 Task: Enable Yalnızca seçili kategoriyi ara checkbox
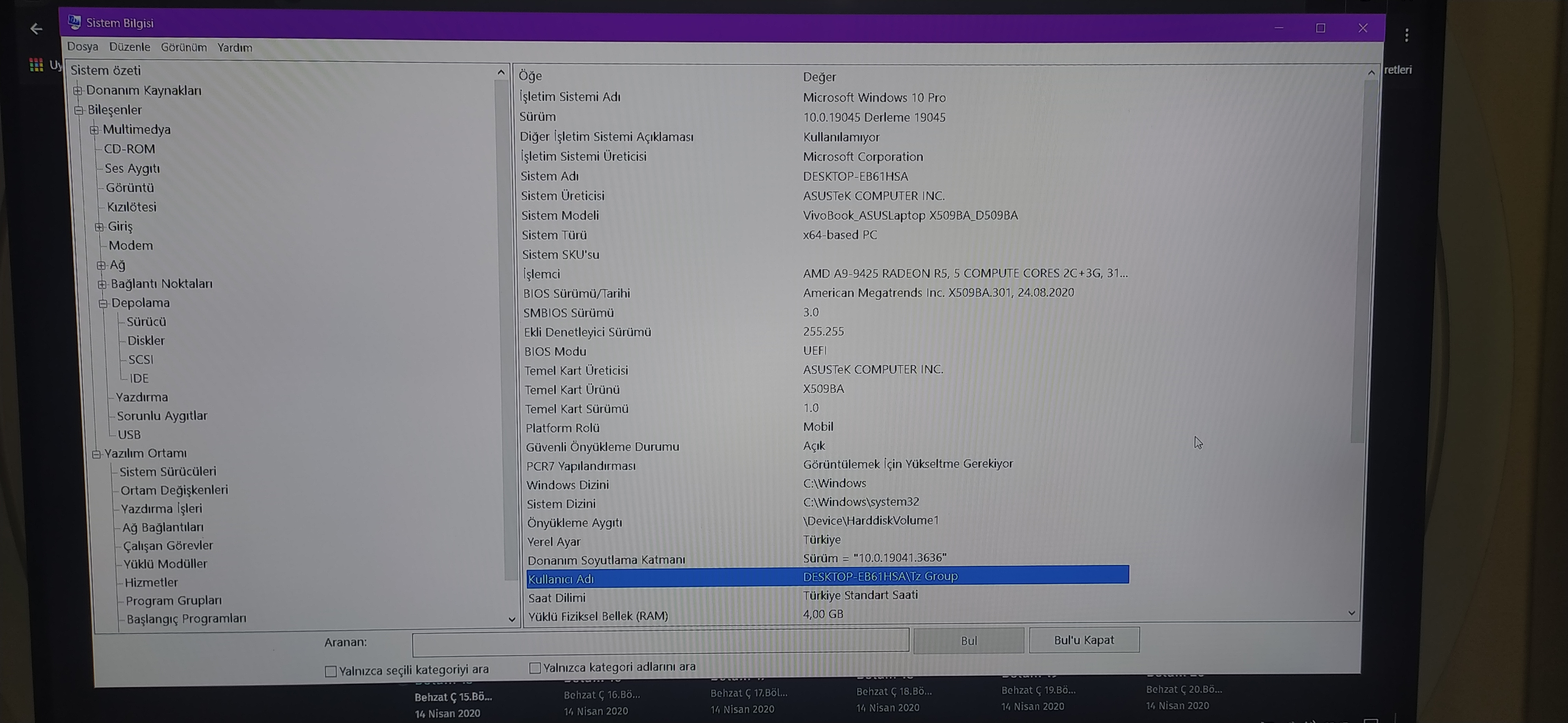[330, 671]
